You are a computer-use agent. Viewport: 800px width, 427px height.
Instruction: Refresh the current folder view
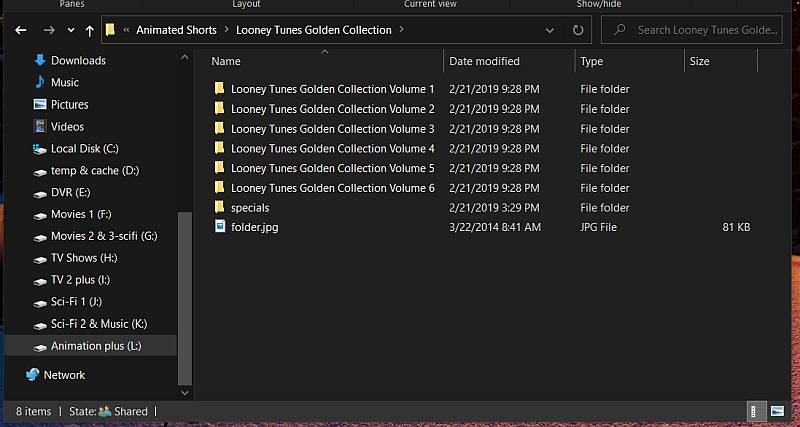click(578, 31)
